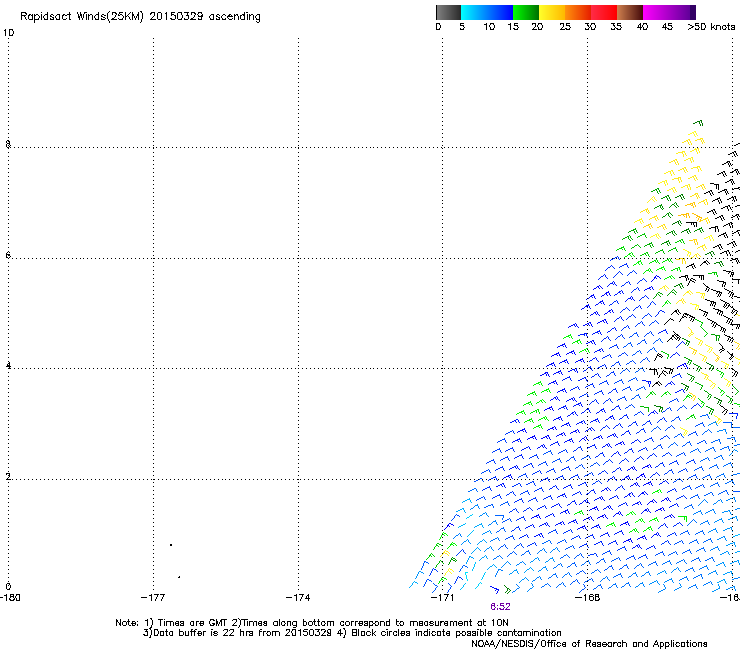Pick the cyan-blue 5-15 knots color band
Viewport: 740px width, 650px height.
pos(487,12)
